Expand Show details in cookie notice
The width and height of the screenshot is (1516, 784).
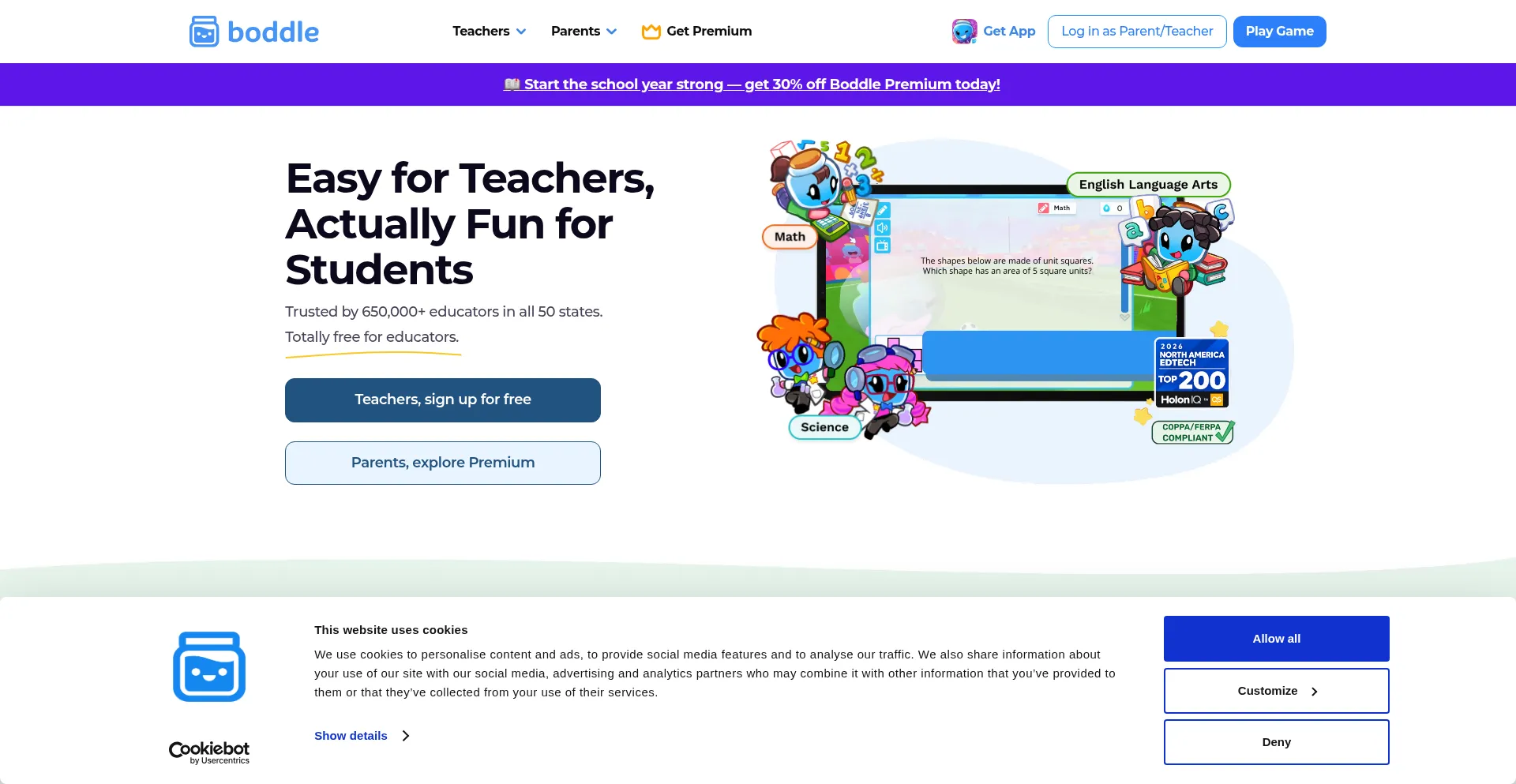(362, 736)
